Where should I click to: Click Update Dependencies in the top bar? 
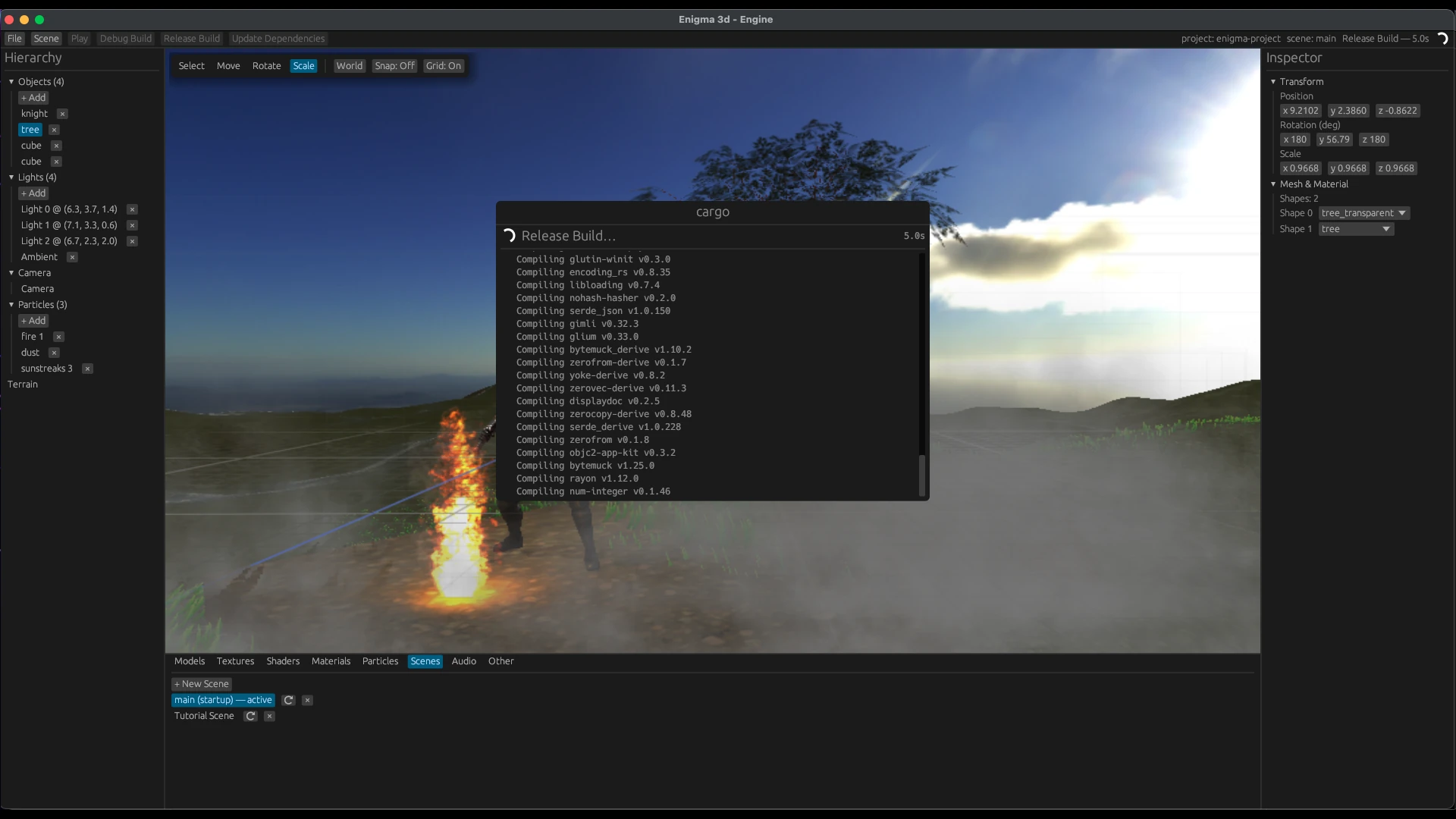pos(278,39)
